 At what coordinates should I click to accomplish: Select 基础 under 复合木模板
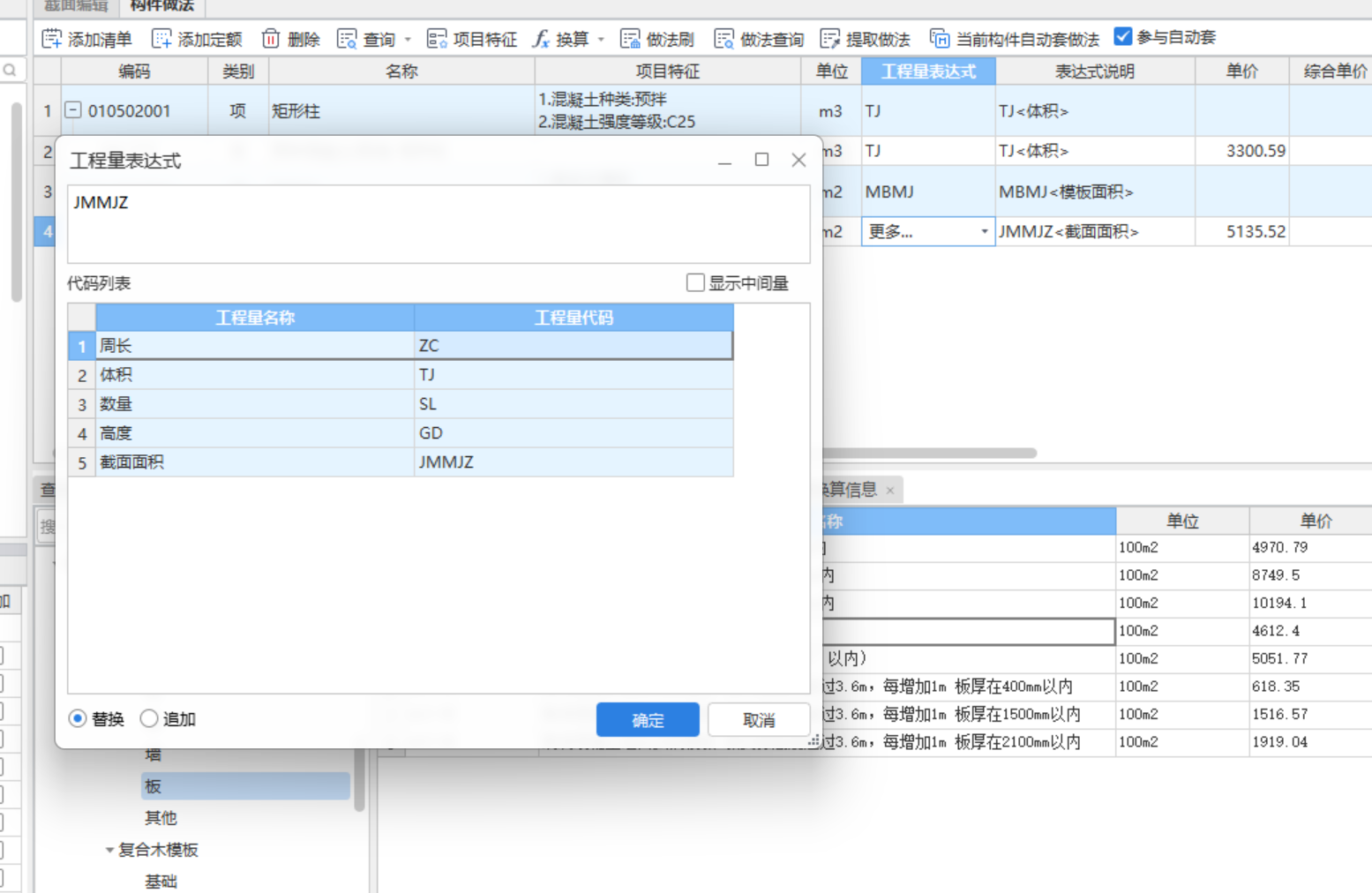tap(161, 882)
